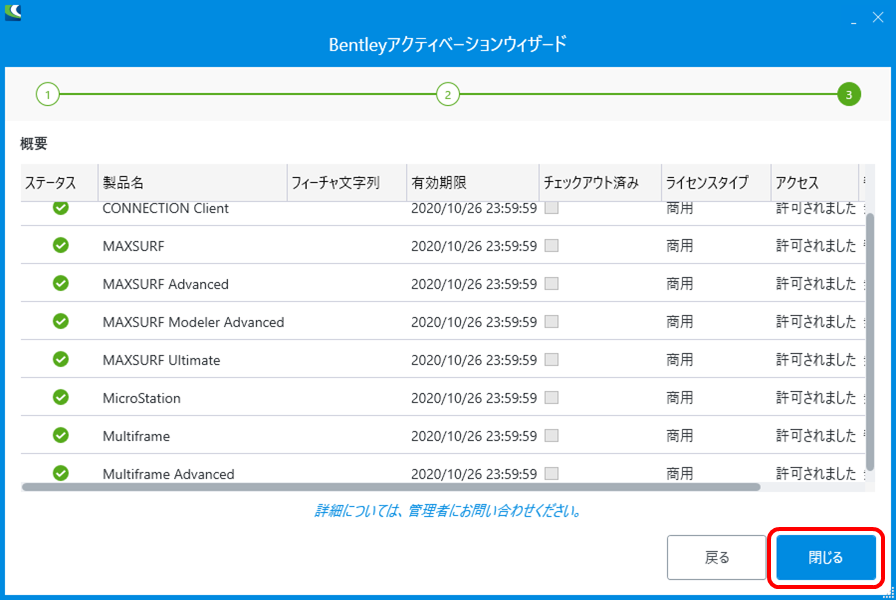
Task: Select the MicroStation product name
Action: click(x=142, y=398)
